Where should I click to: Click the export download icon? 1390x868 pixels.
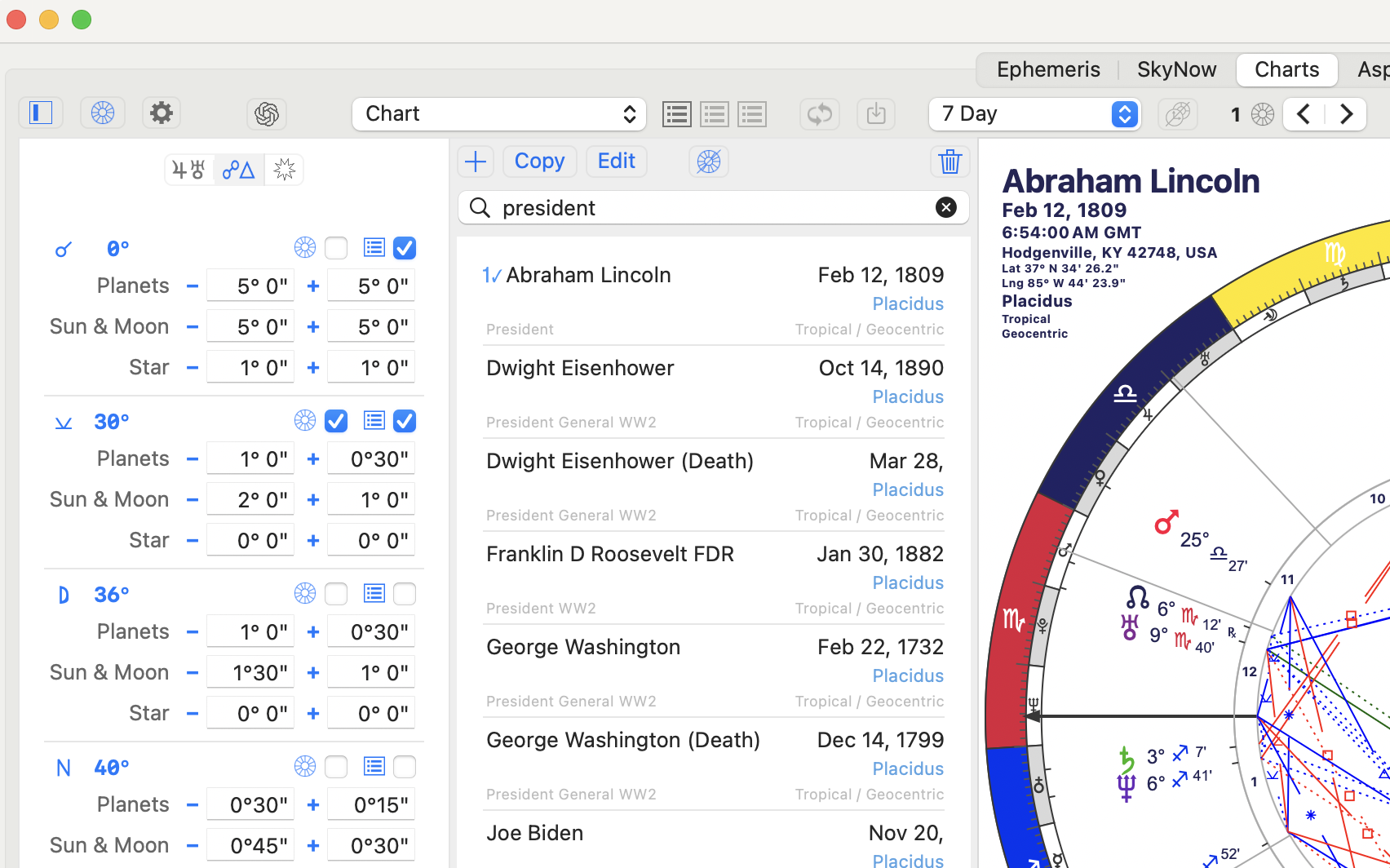coord(875,113)
